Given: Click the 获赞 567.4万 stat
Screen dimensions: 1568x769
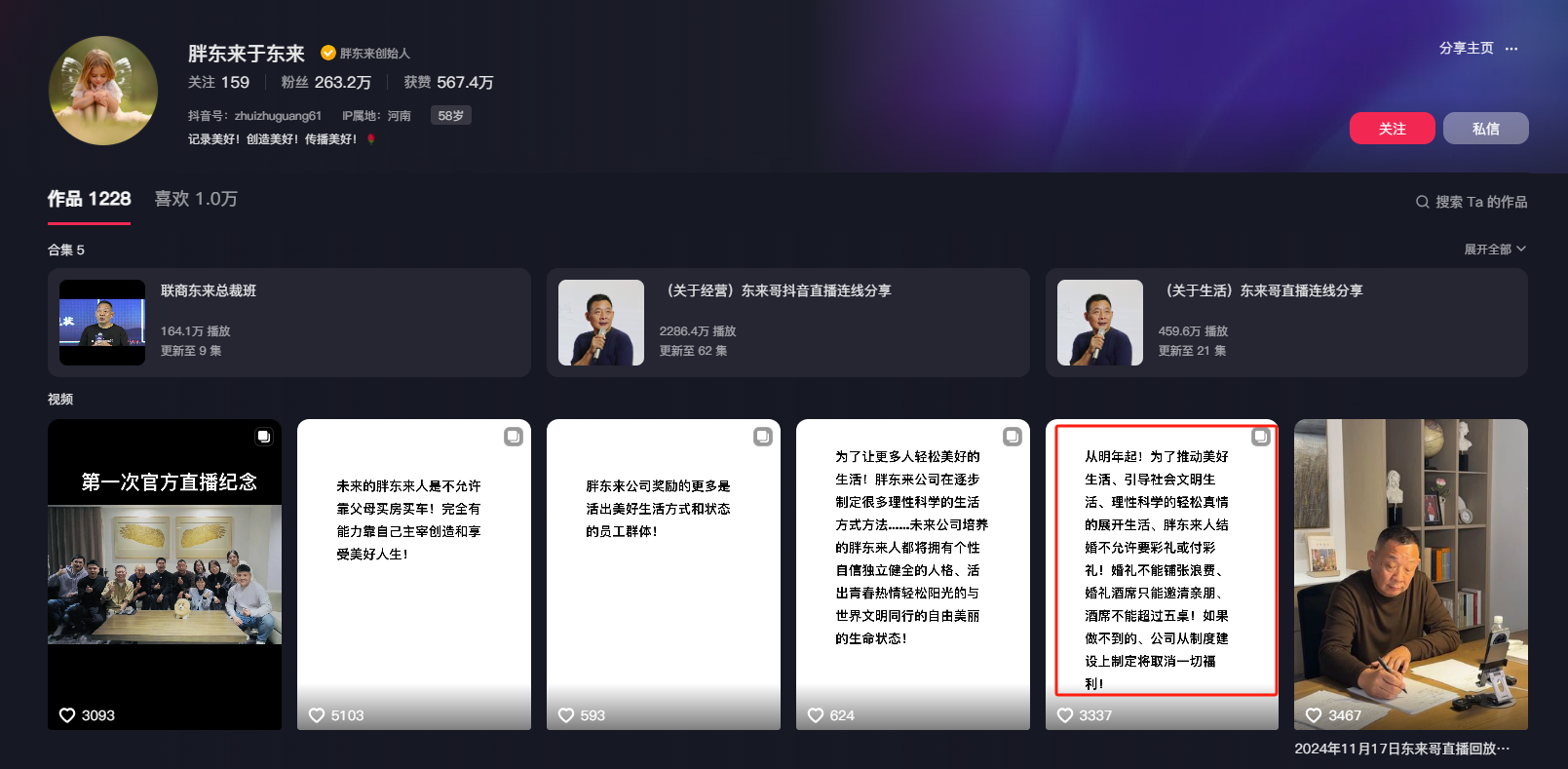Looking at the screenshot, I should pyautogui.click(x=448, y=83).
